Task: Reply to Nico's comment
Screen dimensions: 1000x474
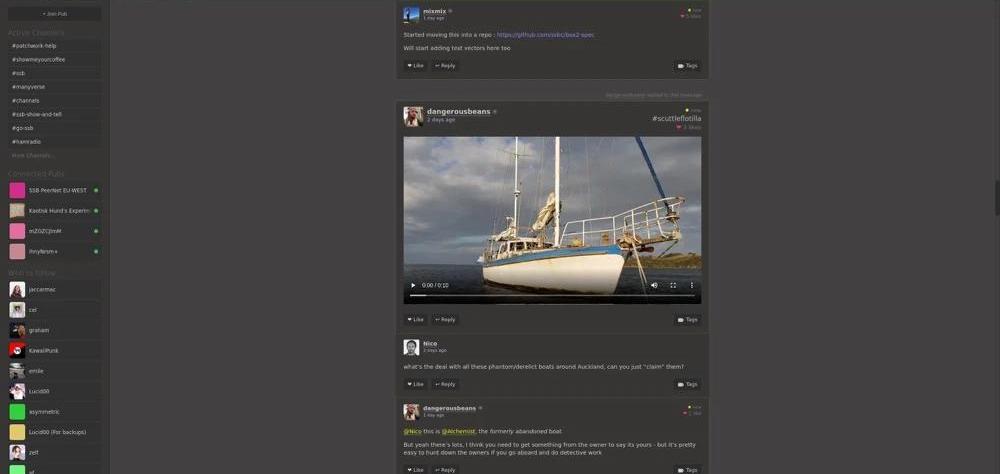Action: coord(445,384)
